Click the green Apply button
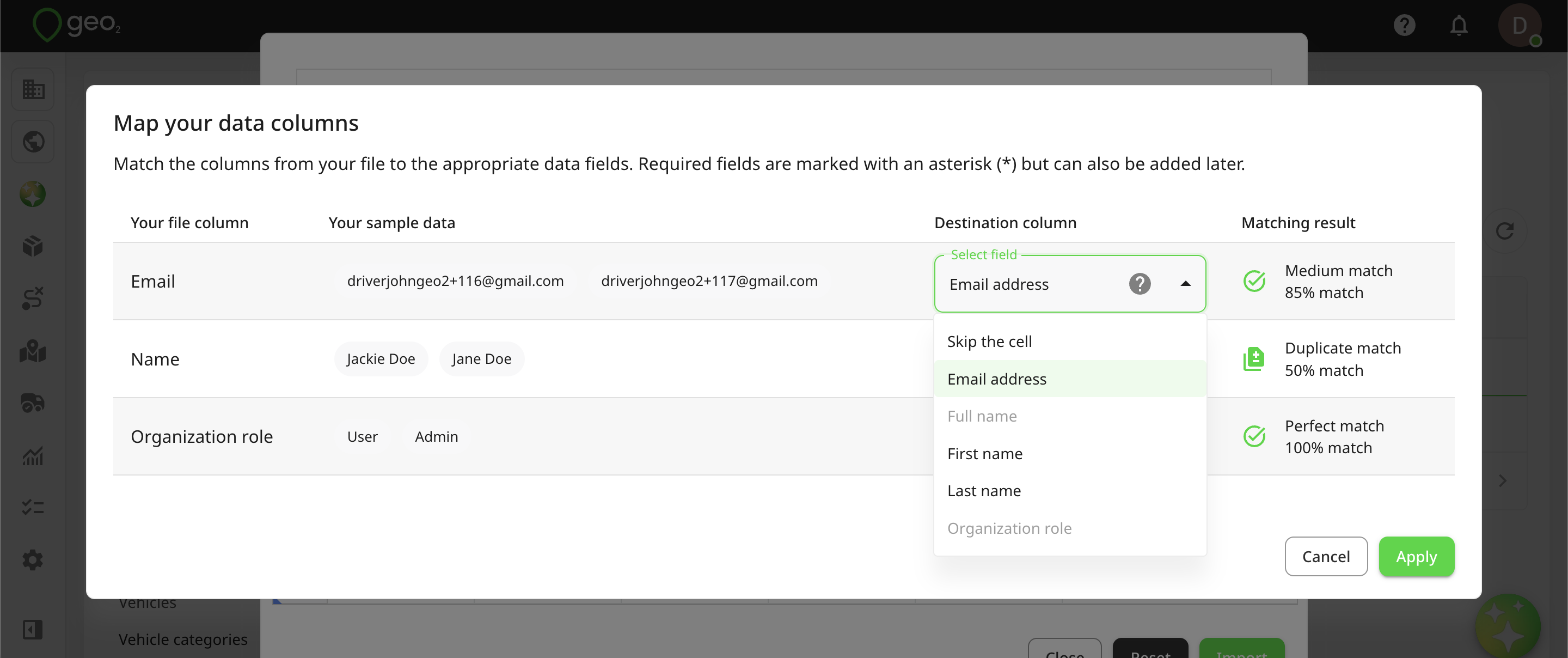 coord(1417,557)
